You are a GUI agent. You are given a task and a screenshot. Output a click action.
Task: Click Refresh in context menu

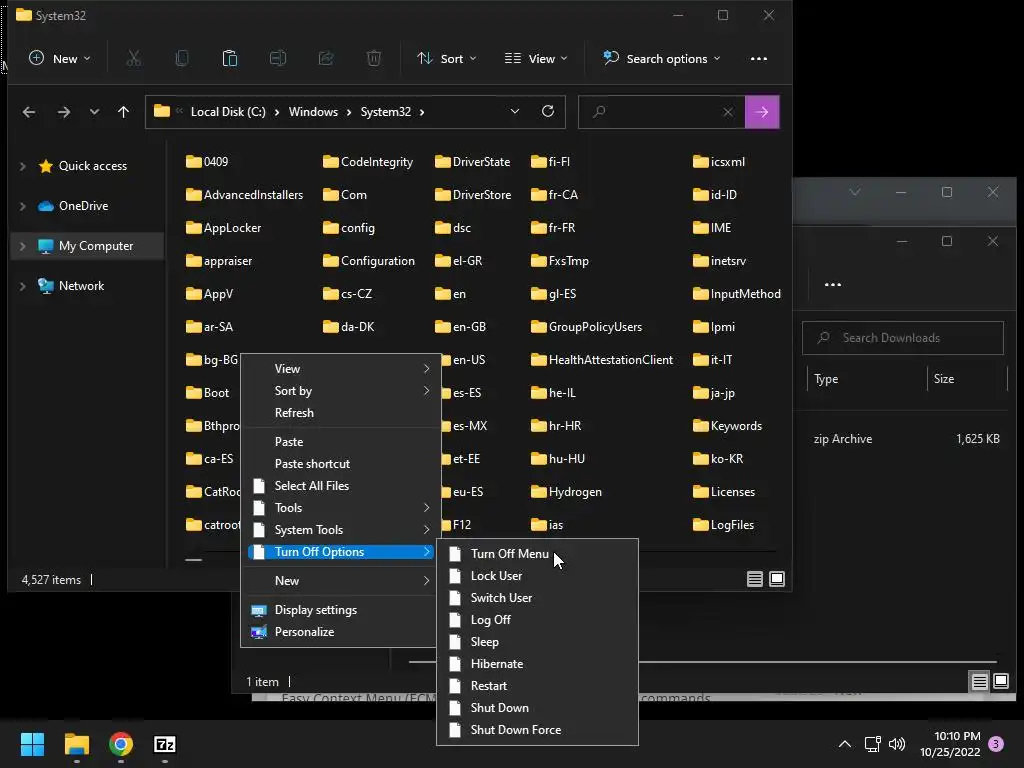click(x=340, y=413)
